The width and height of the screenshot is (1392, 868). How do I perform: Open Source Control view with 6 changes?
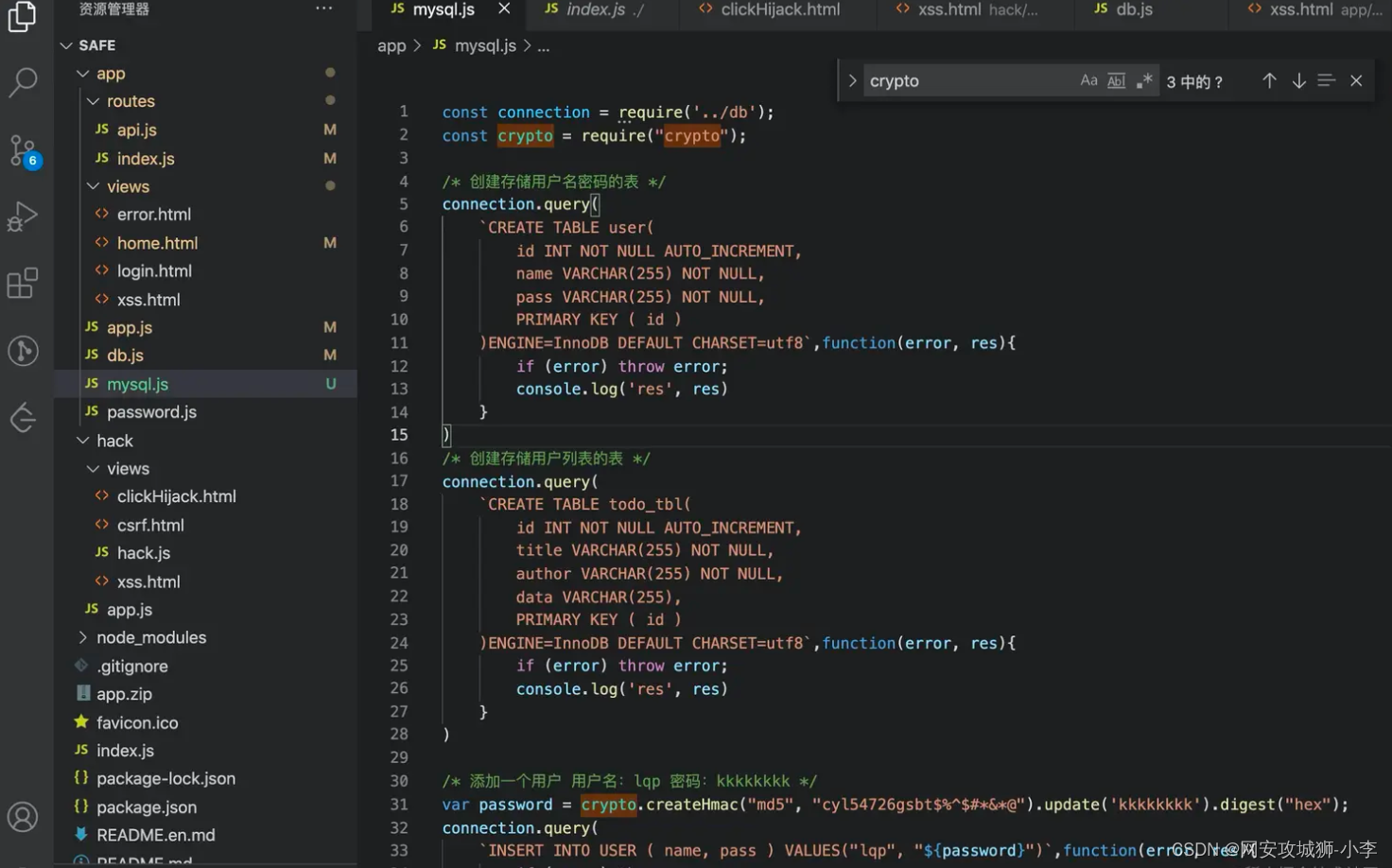[x=23, y=150]
